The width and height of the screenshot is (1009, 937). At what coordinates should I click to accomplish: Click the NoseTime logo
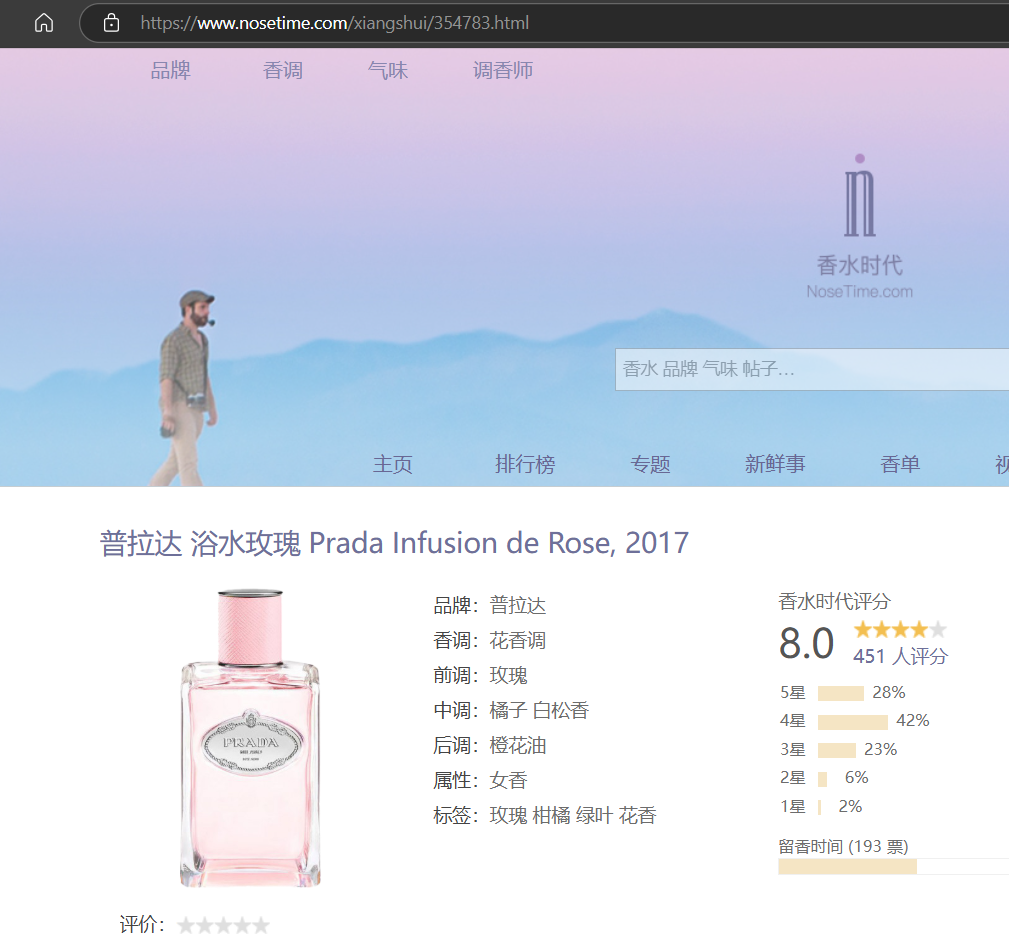859,227
